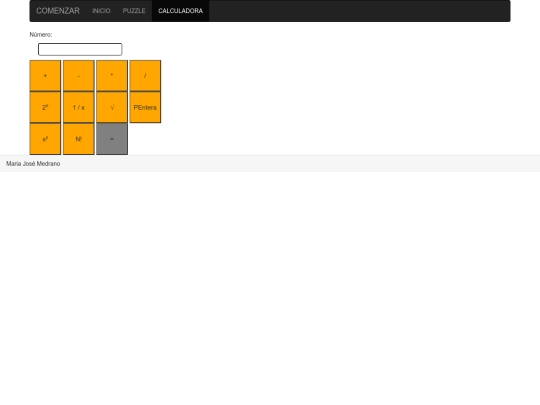The width and height of the screenshot is (540, 405).
Task: Select the CALCULADORA tab
Action: (180, 11)
